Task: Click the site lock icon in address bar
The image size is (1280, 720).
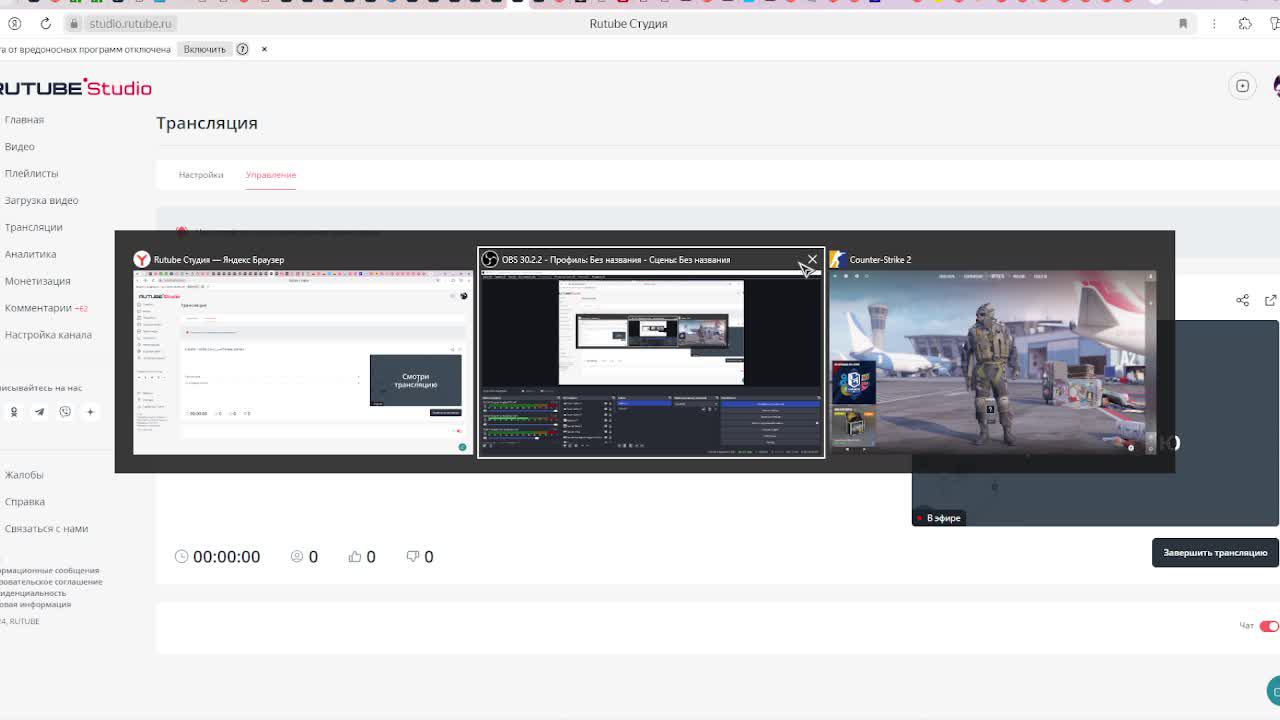Action: click(74, 23)
